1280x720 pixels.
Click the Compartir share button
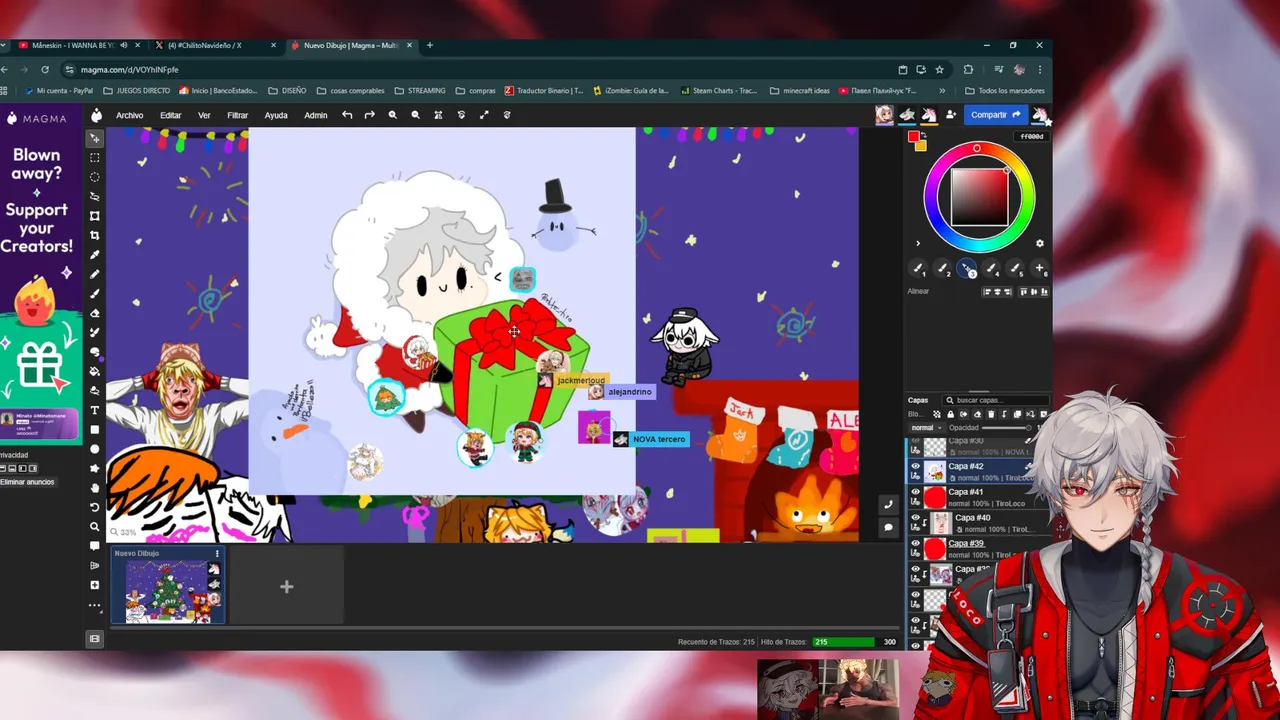click(x=996, y=115)
